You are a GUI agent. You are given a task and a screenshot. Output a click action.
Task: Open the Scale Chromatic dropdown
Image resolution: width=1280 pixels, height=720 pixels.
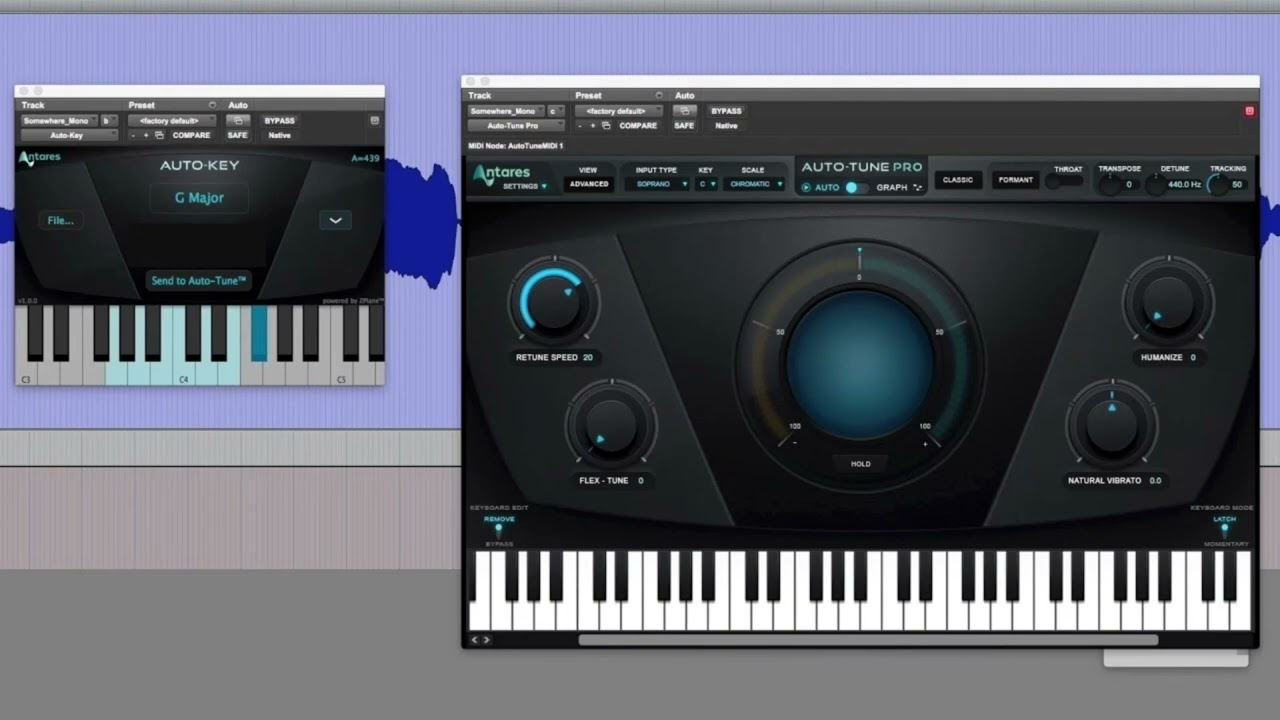click(x=754, y=184)
